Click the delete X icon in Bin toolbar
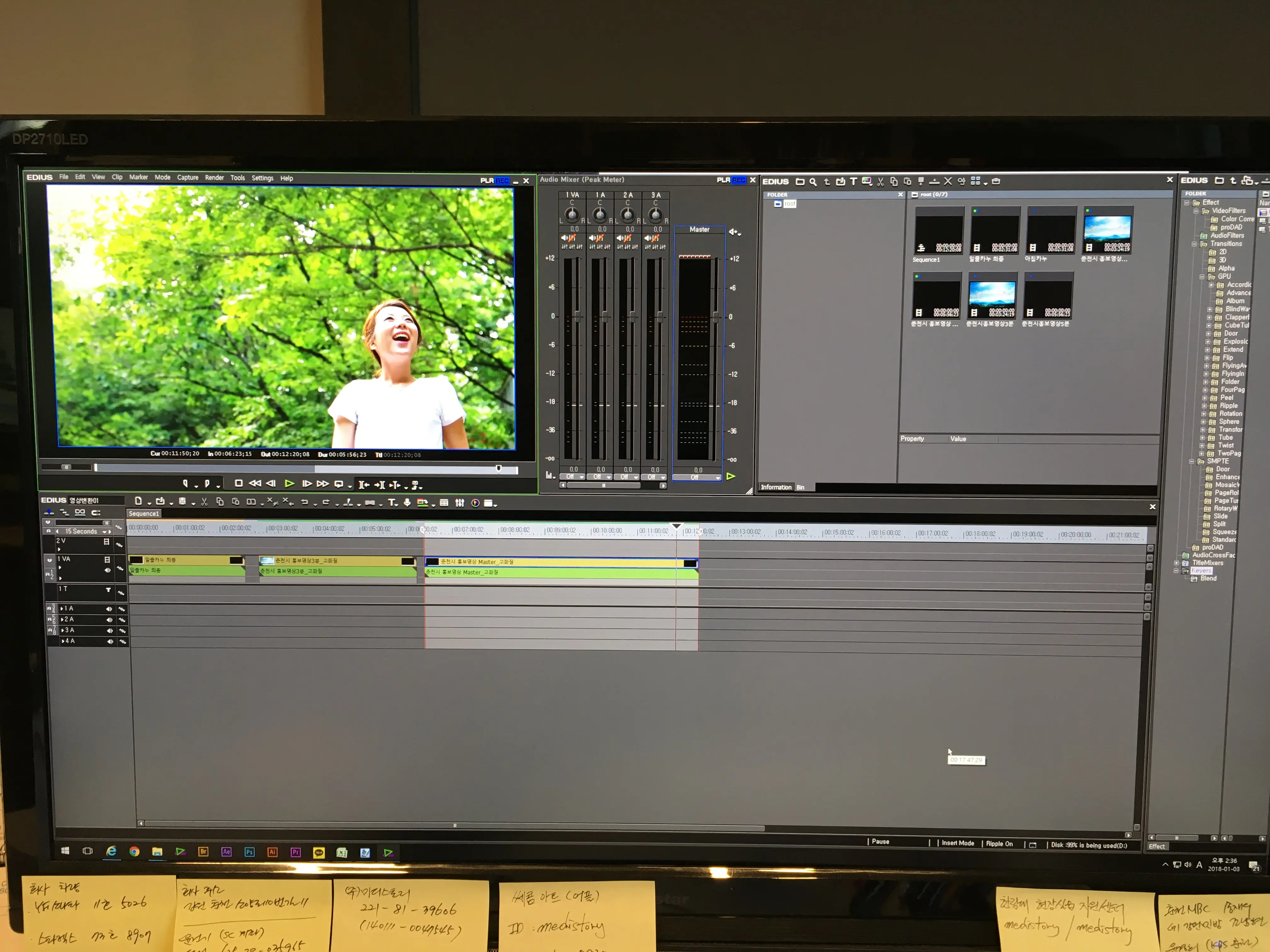The image size is (1270, 952). click(948, 181)
